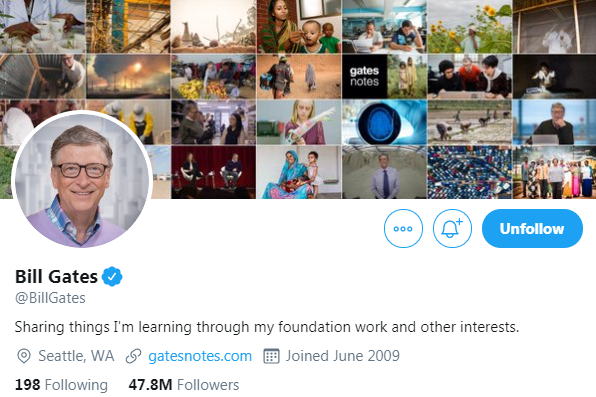Viewport: 596px width, 397px height.
Task: Click the calendar icon by Joined June 2009
Action: pyautogui.click(x=271, y=356)
